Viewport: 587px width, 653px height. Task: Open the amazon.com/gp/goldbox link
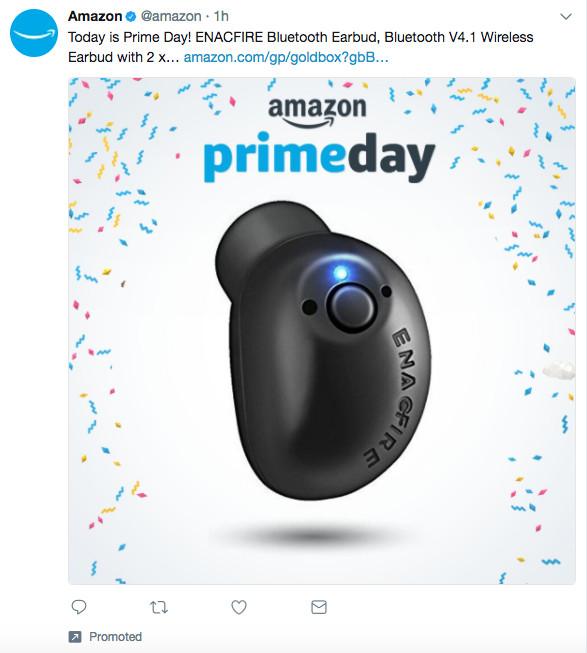(x=286, y=57)
